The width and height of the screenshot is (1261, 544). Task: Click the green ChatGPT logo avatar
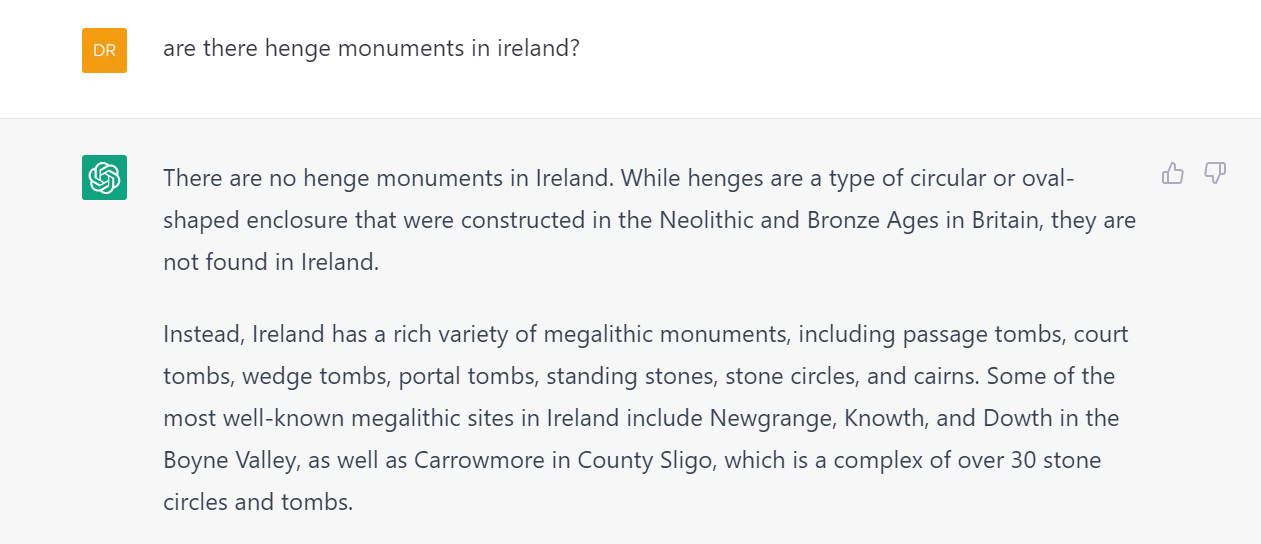coord(104,177)
